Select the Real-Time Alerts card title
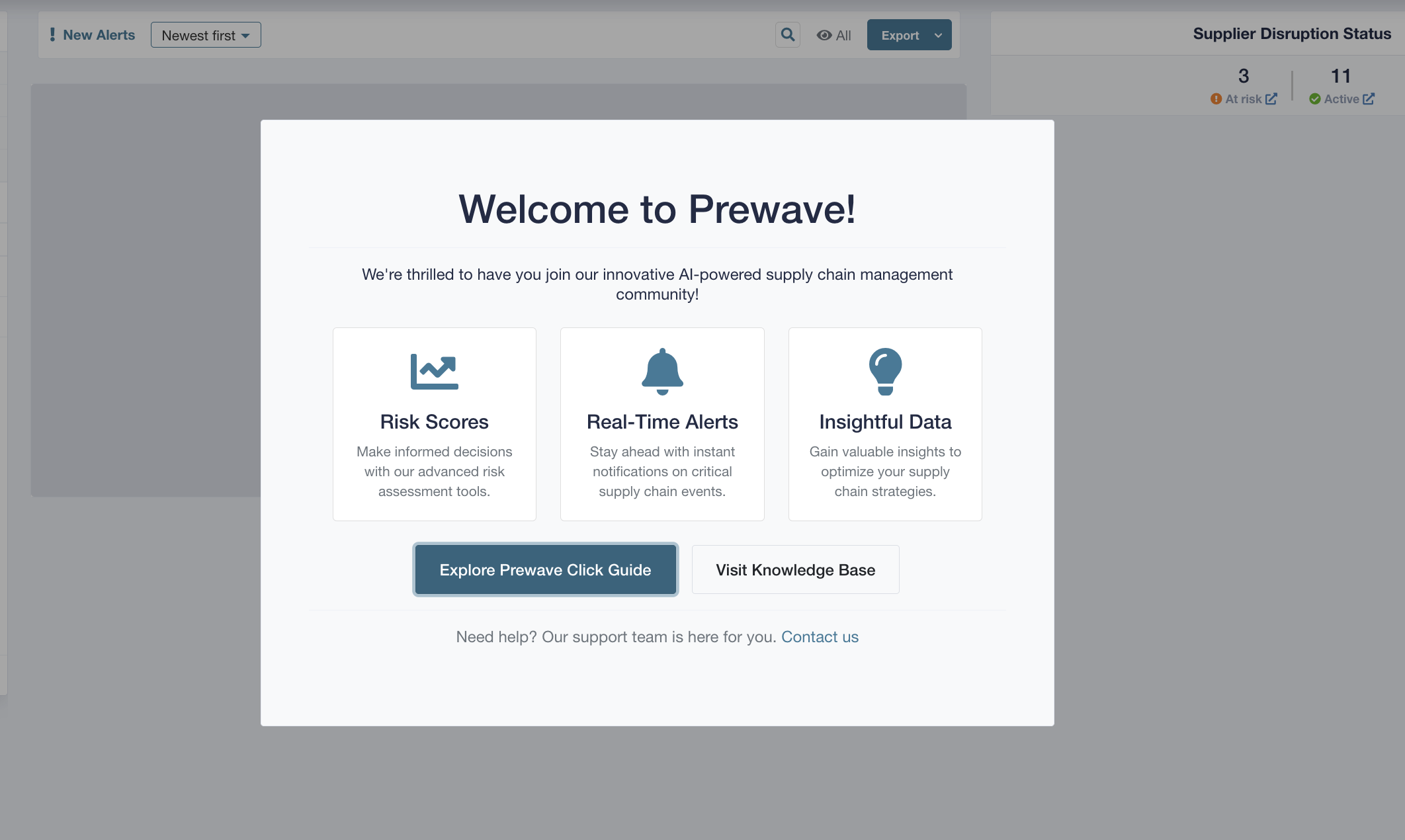 pyautogui.click(x=662, y=422)
